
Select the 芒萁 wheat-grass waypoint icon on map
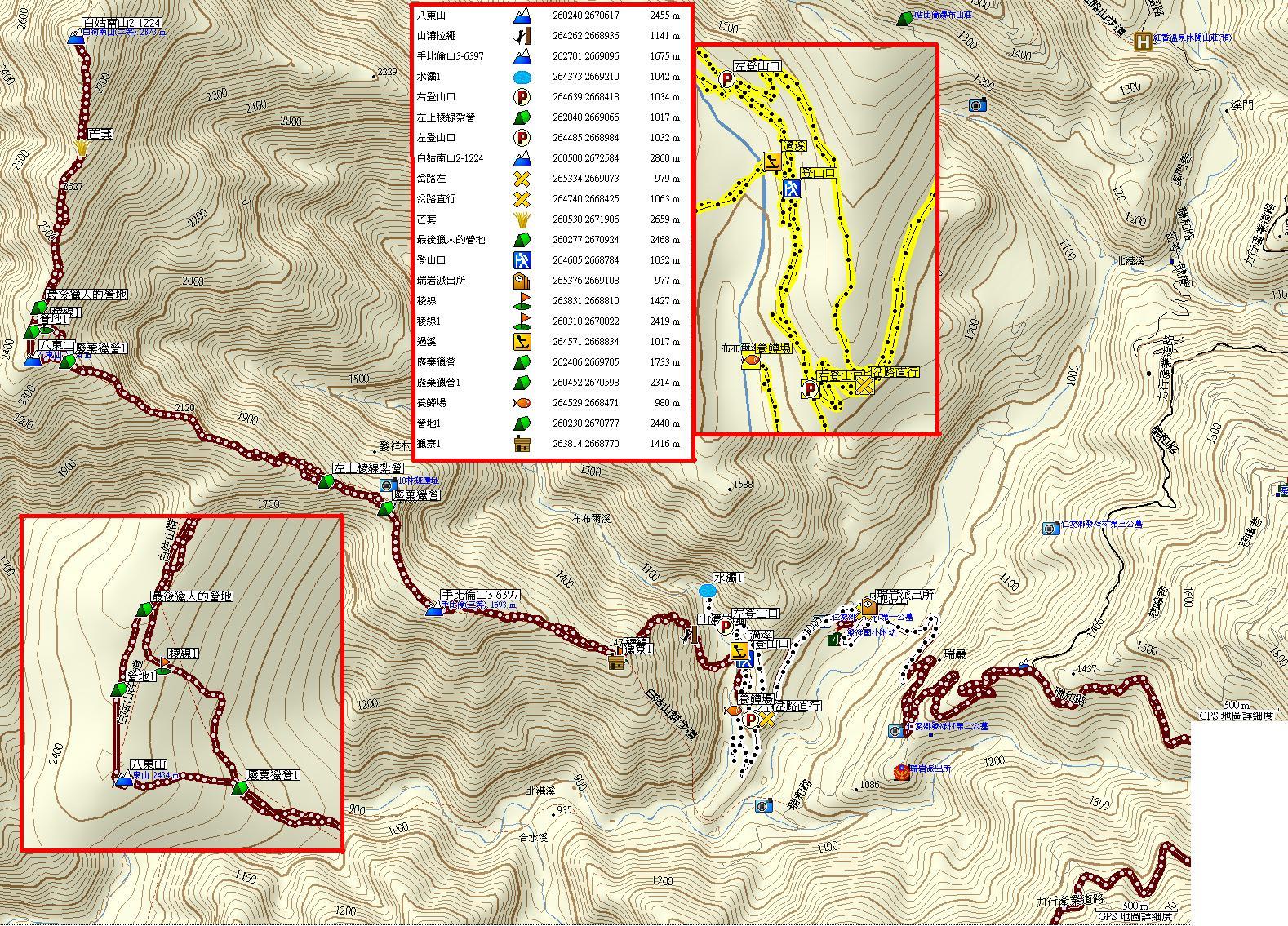(82, 148)
